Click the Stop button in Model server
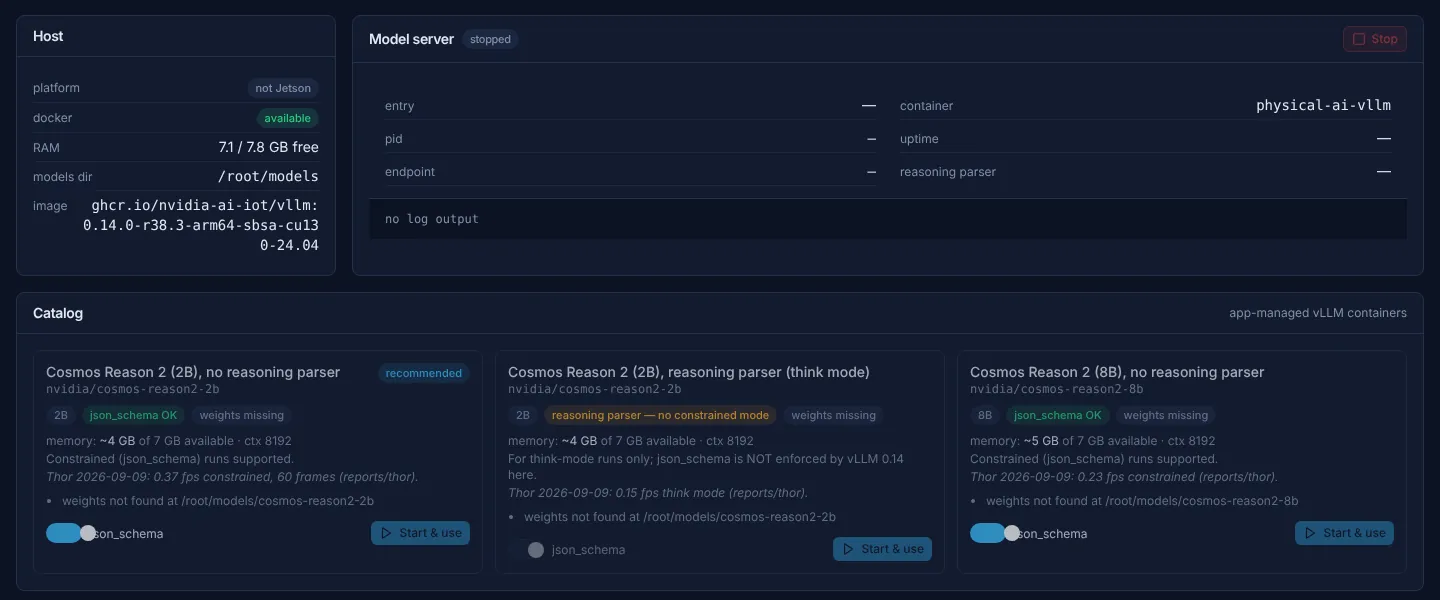The height and width of the screenshot is (600, 1440). point(1375,39)
